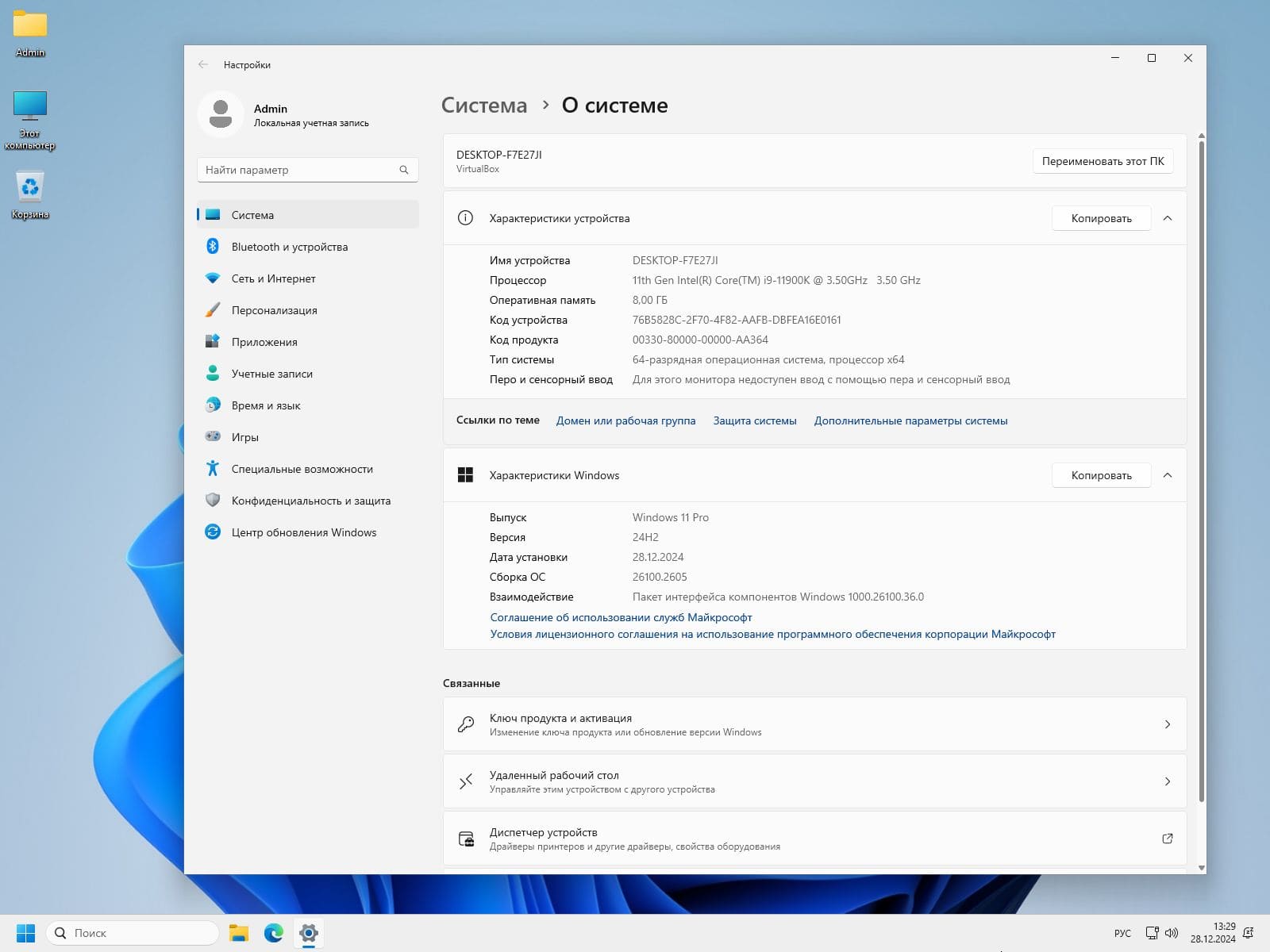Click Система in the breadcrumb header
The height and width of the screenshot is (952, 1270).
484,106
